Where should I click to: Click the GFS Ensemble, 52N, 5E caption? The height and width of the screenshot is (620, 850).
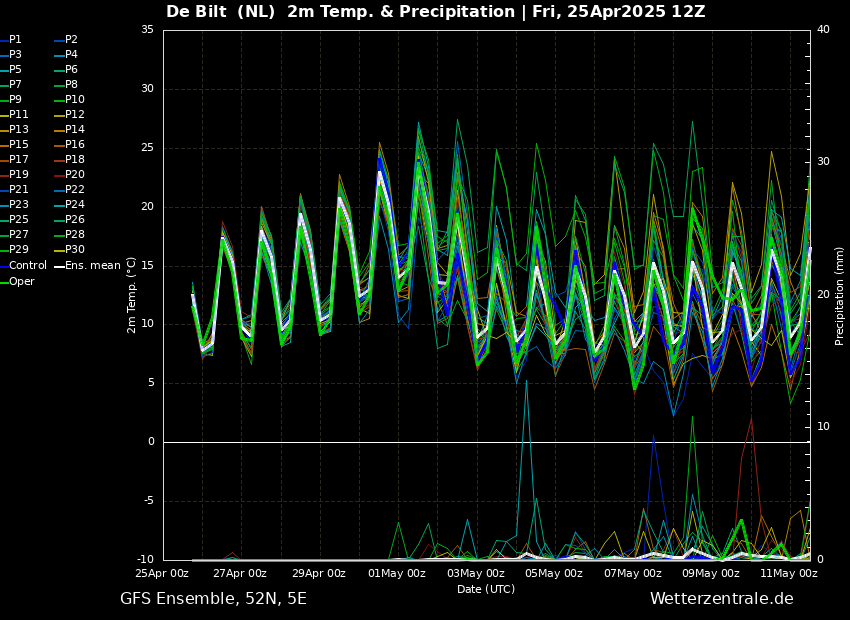pos(213,599)
